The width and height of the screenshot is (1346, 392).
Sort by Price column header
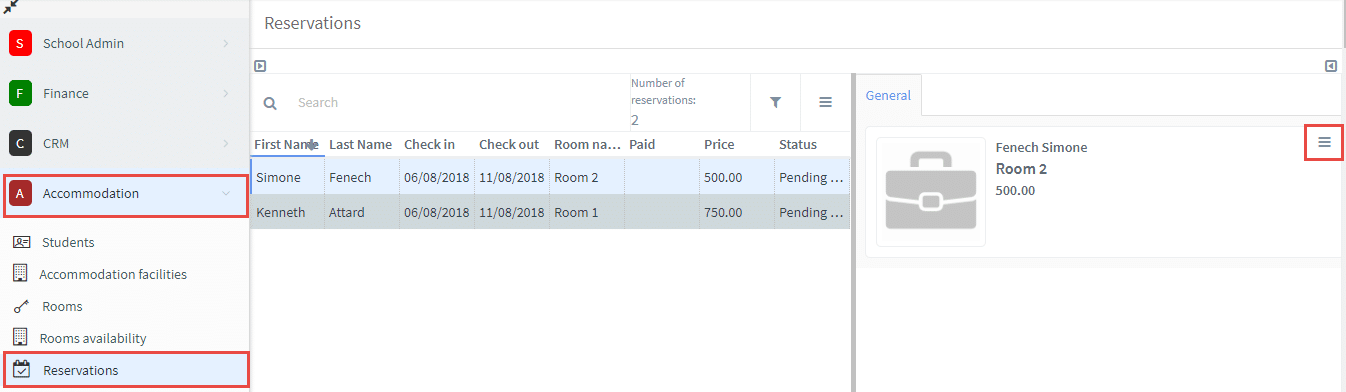coord(737,145)
